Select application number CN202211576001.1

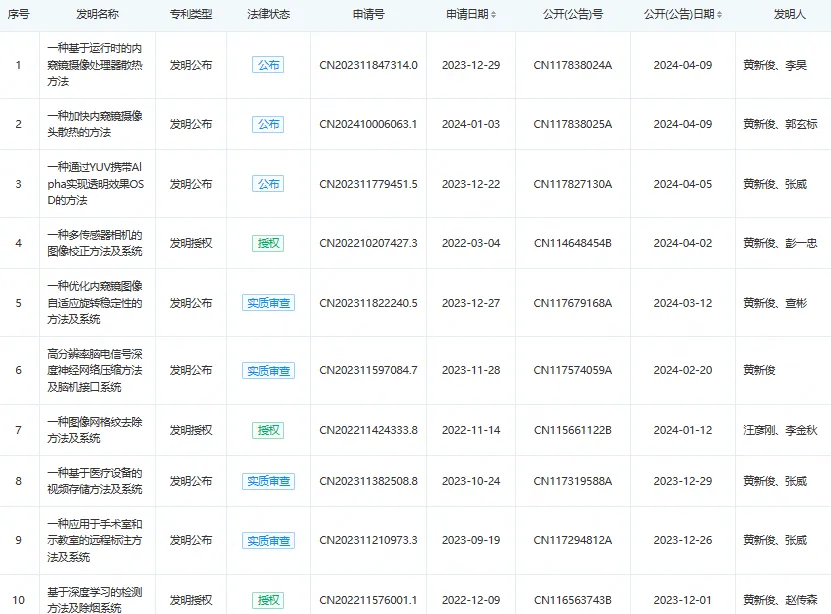[368, 600]
